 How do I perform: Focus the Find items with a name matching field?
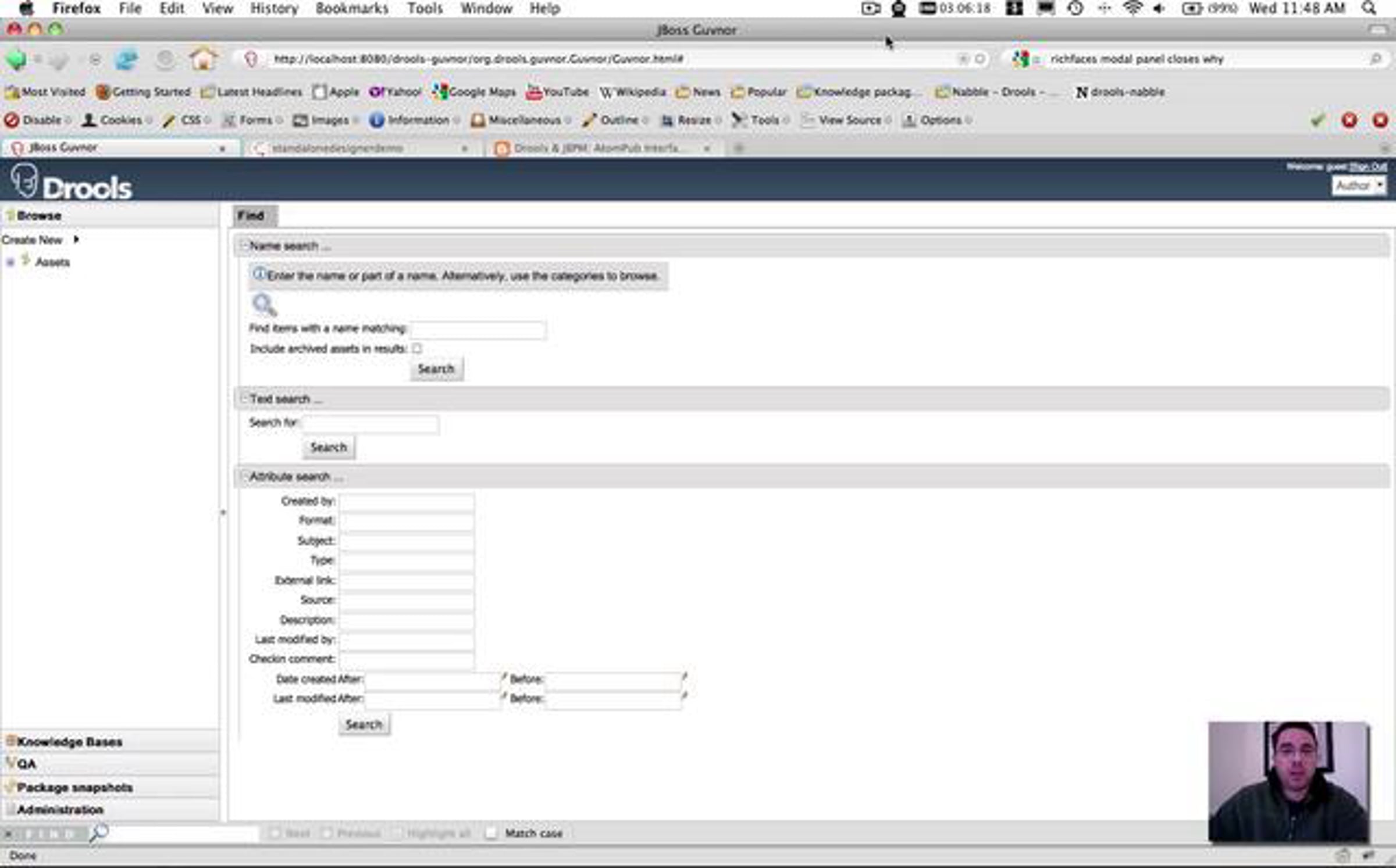click(x=478, y=330)
